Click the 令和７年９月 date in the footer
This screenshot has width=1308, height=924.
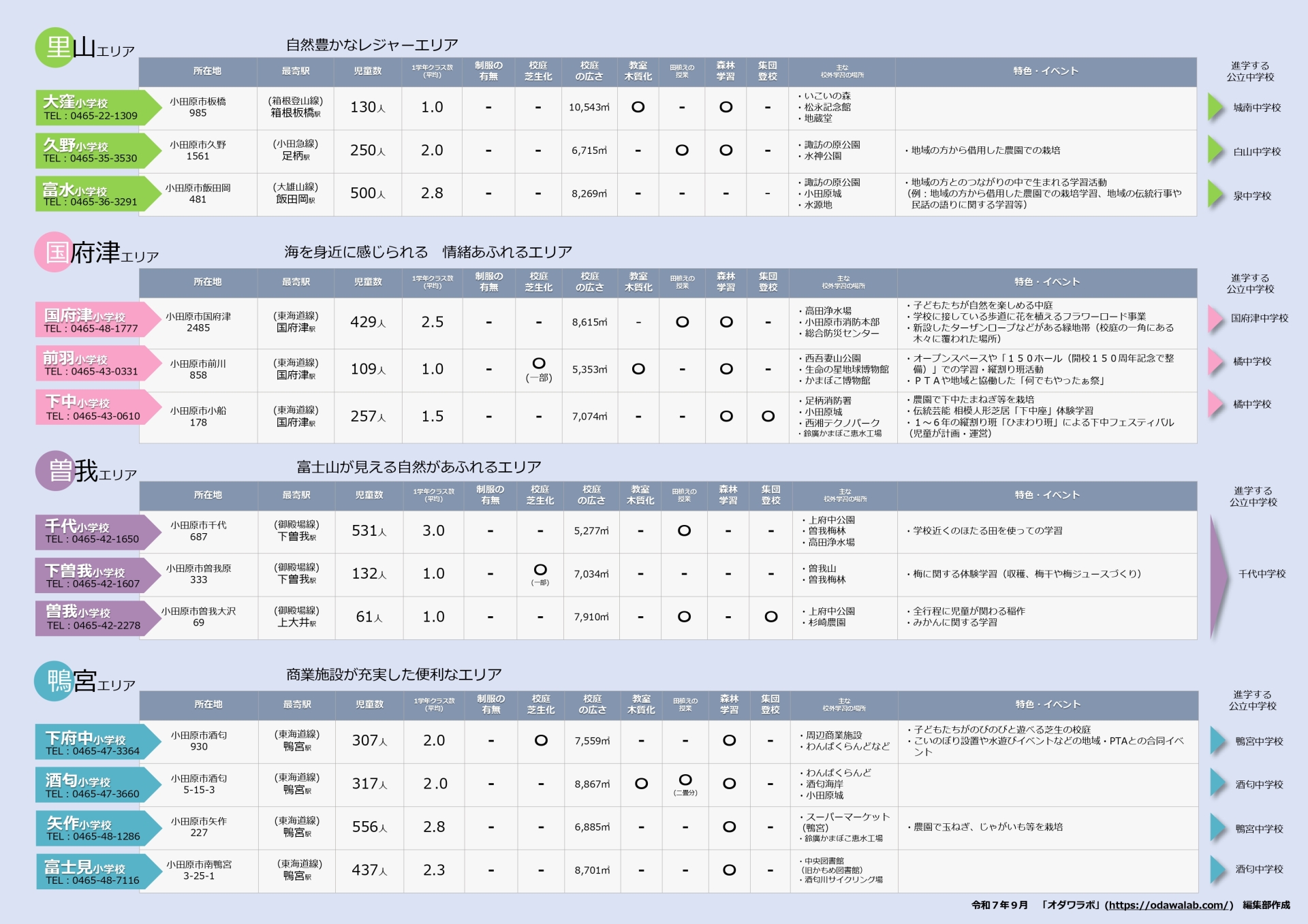(x=999, y=905)
